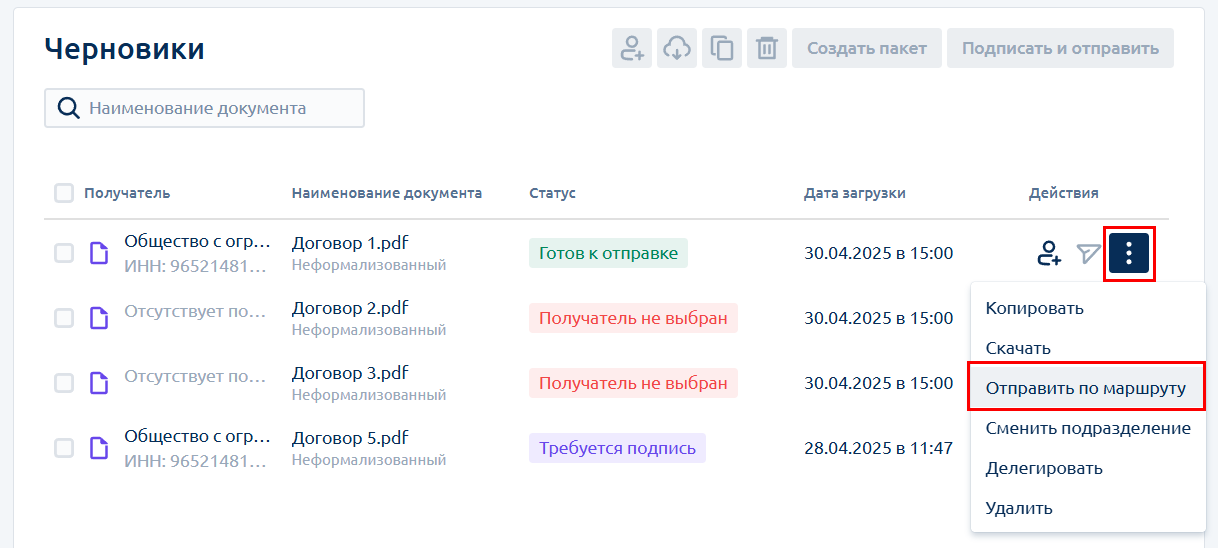Check the box for Договор 5.pdf row
Image resolution: width=1218 pixels, height=548 pixels.
64,448
